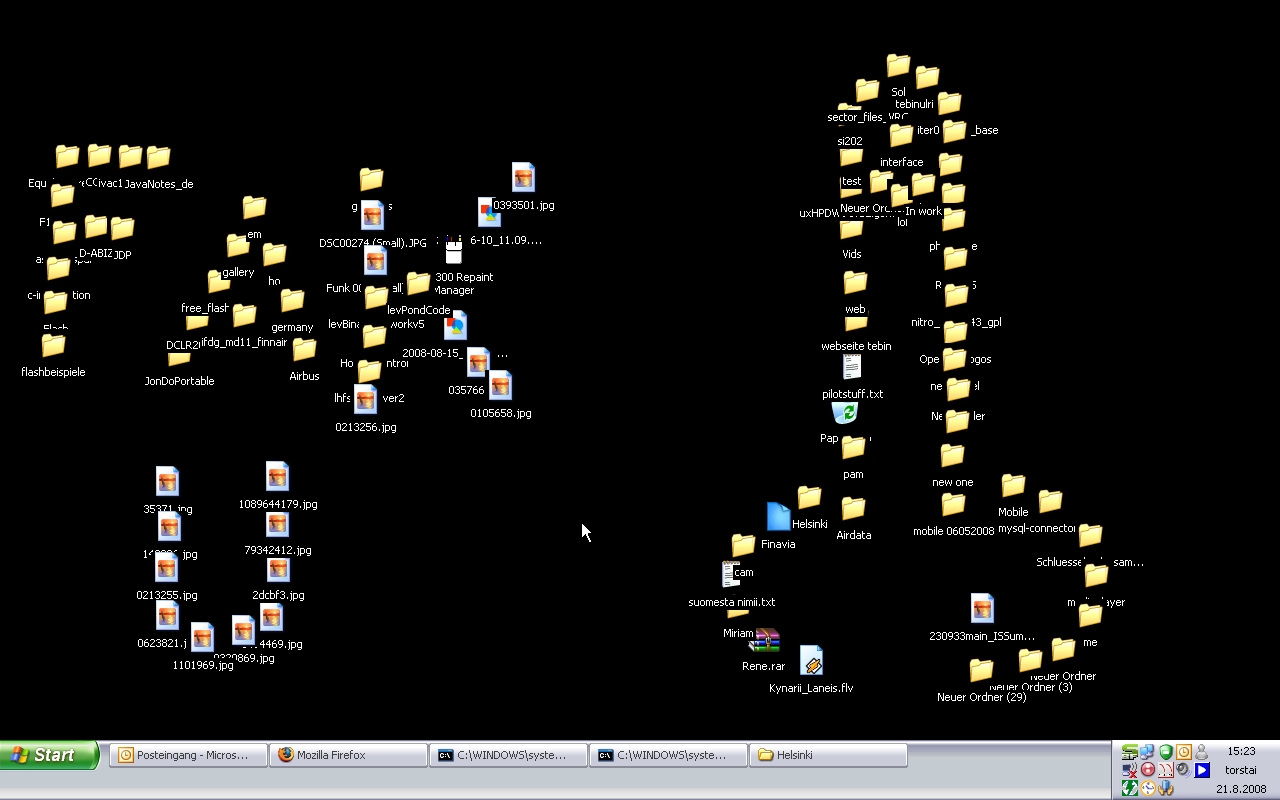Select the JonDoPortable folder icon
This screenshot has width=1280, height=800.
179,359
